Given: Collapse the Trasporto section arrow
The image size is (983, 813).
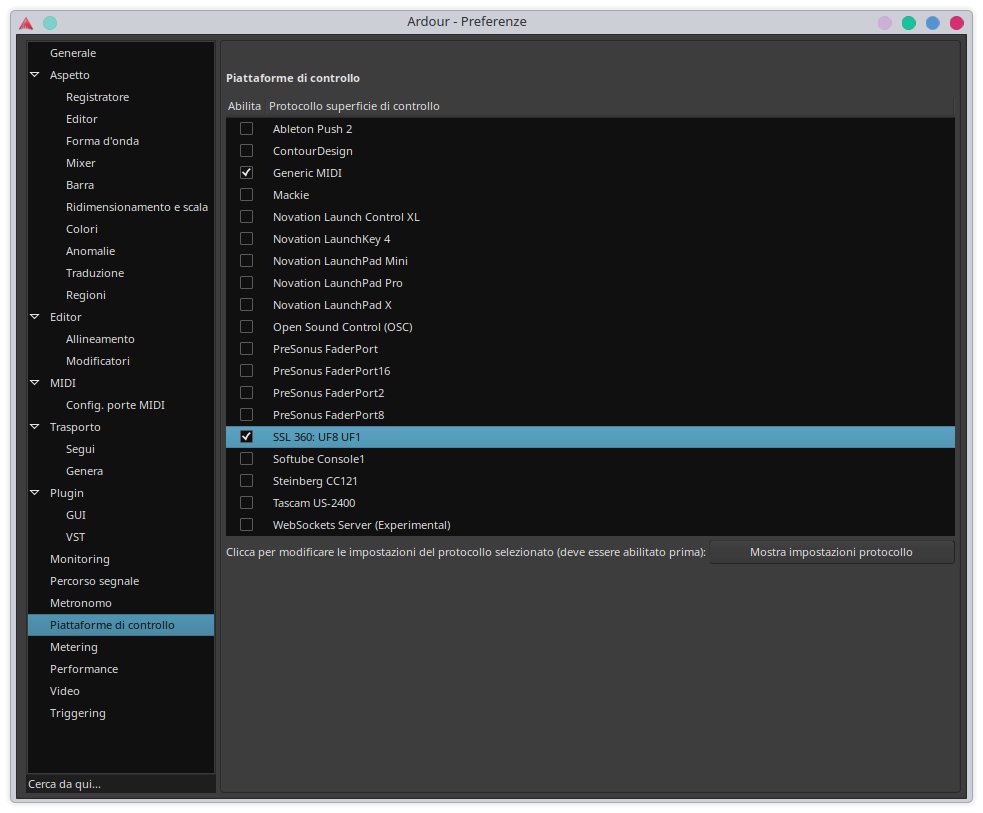Looking at the screenshot, I should click(35, 427).
